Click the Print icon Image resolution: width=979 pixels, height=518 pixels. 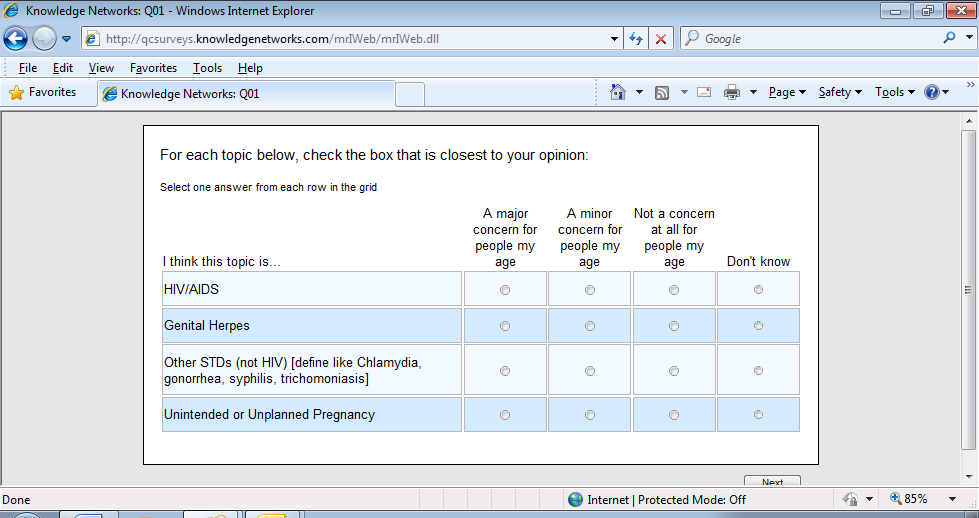click(x=732, y=92)
